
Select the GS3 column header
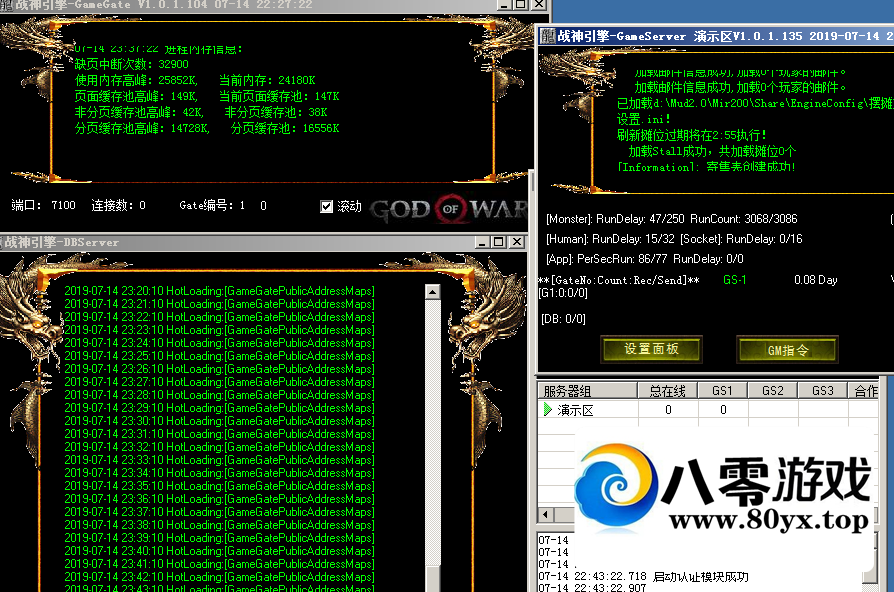coord(823,391)
